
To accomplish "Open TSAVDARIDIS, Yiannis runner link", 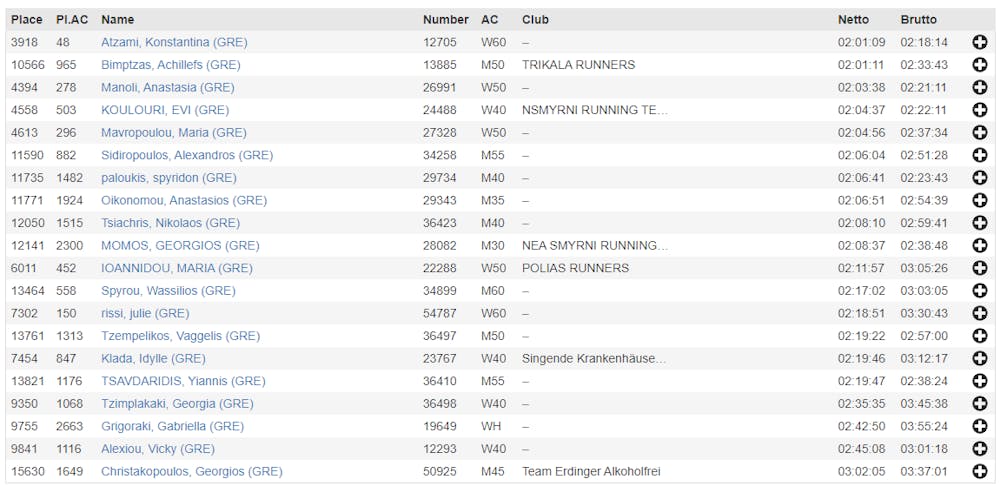I will [x=183, y=381].
